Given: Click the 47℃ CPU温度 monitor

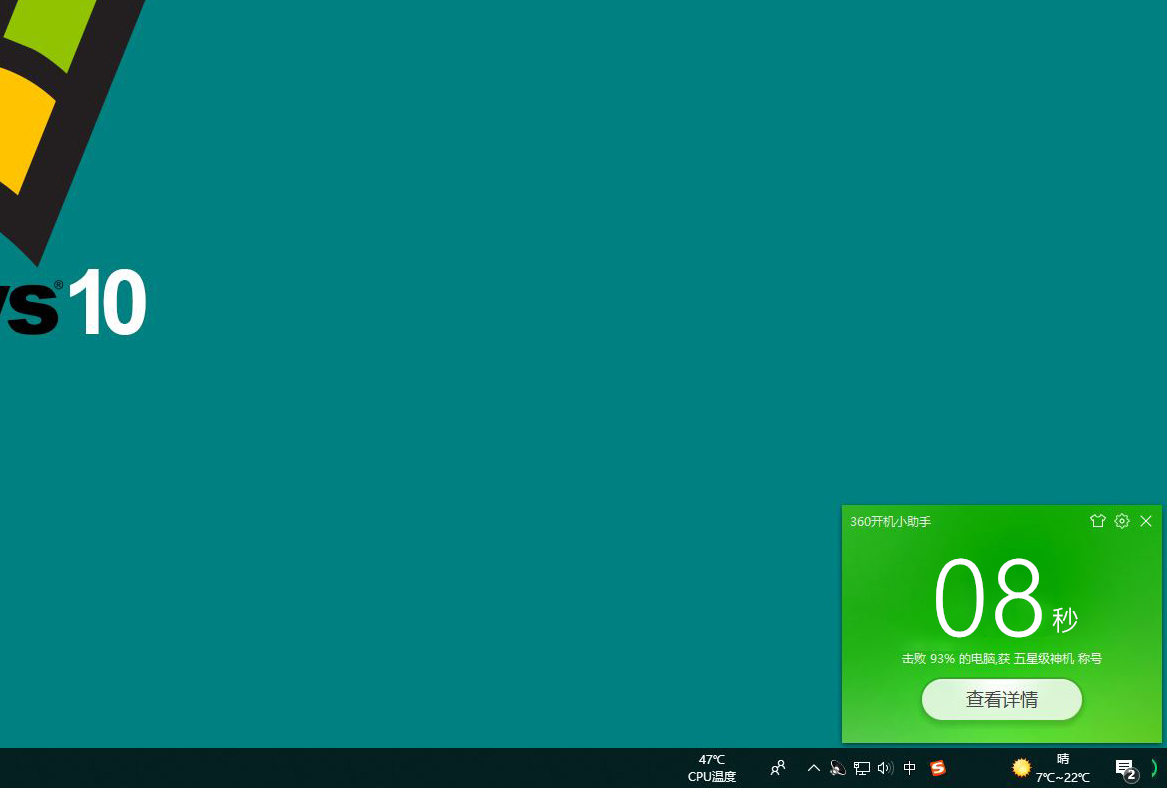Looking at the screenshot, I should click(x=712, y=768).
